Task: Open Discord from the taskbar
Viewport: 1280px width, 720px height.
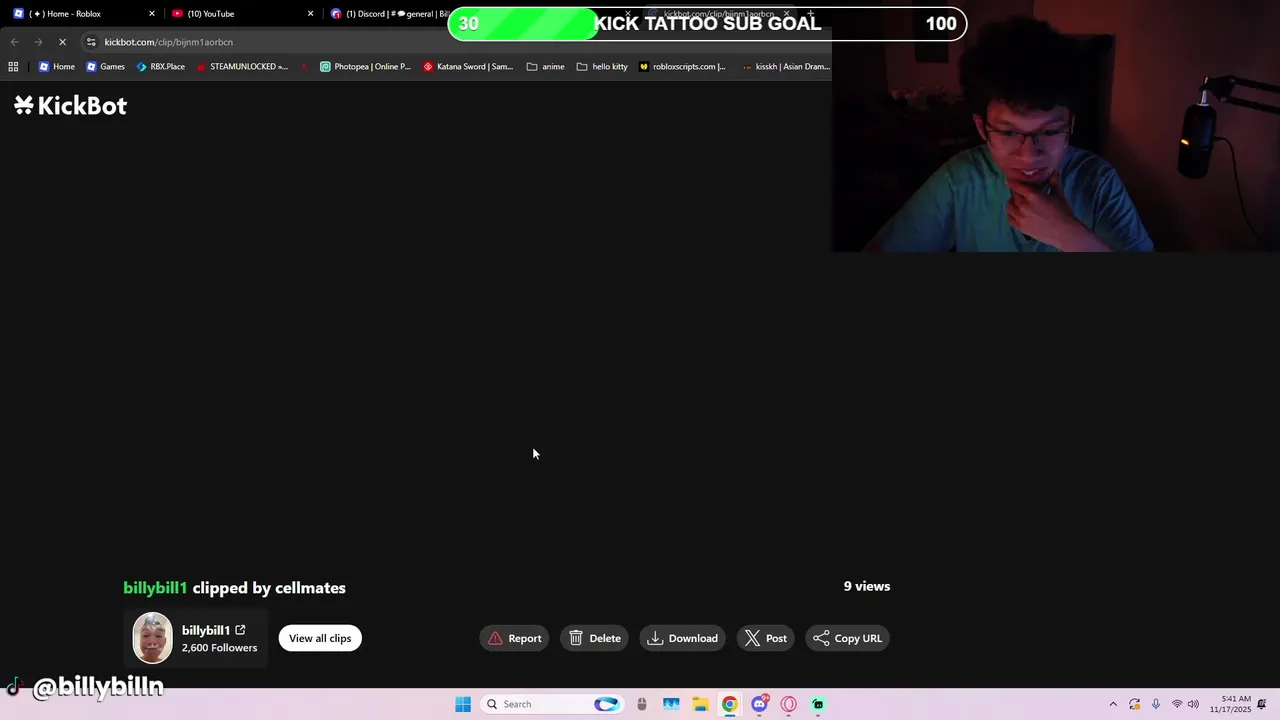Action: coord(760,704)
